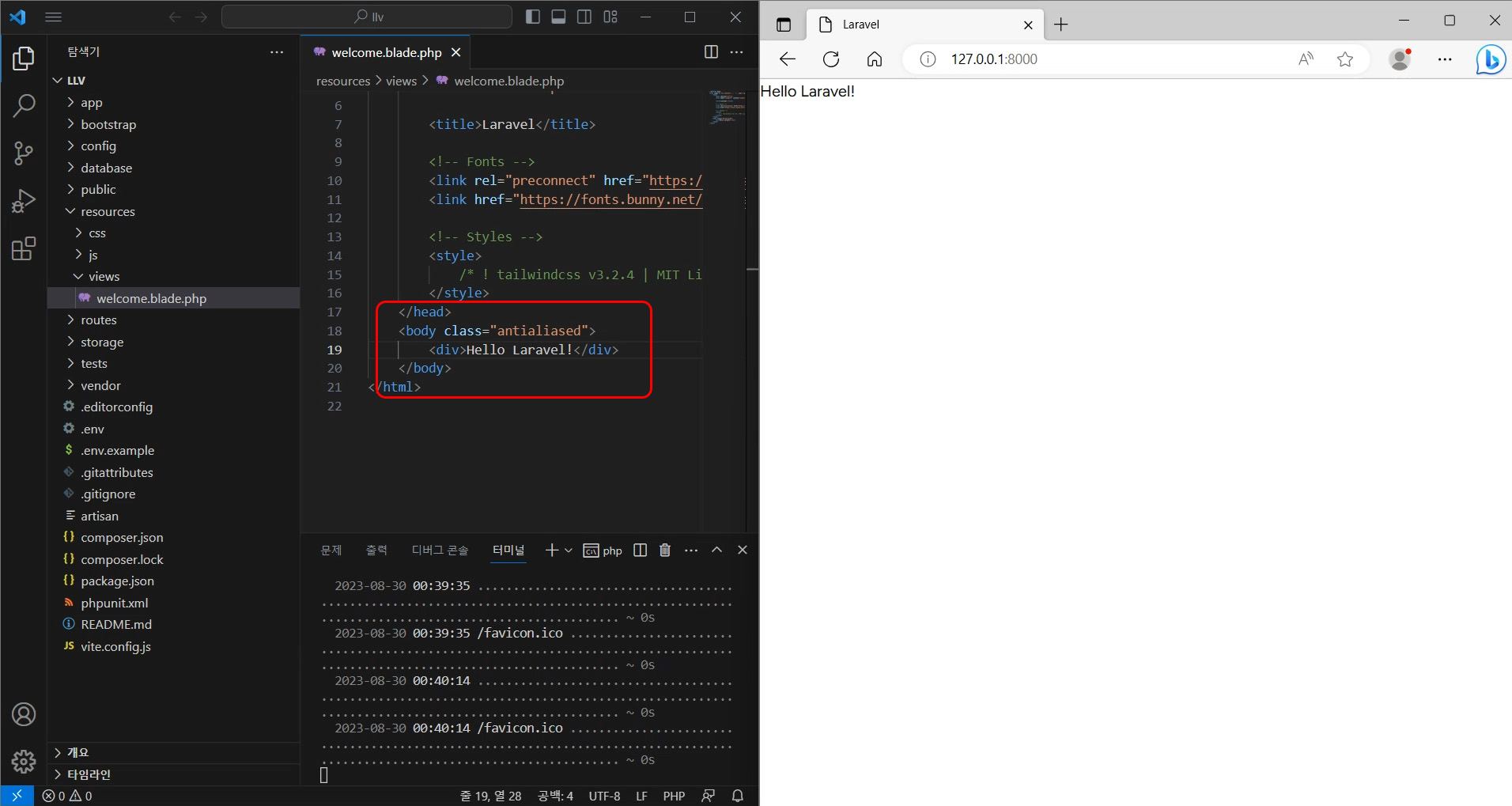Change UTF-8 encoding in status bar
This screenshot has height=806, width=1512.
604,797
